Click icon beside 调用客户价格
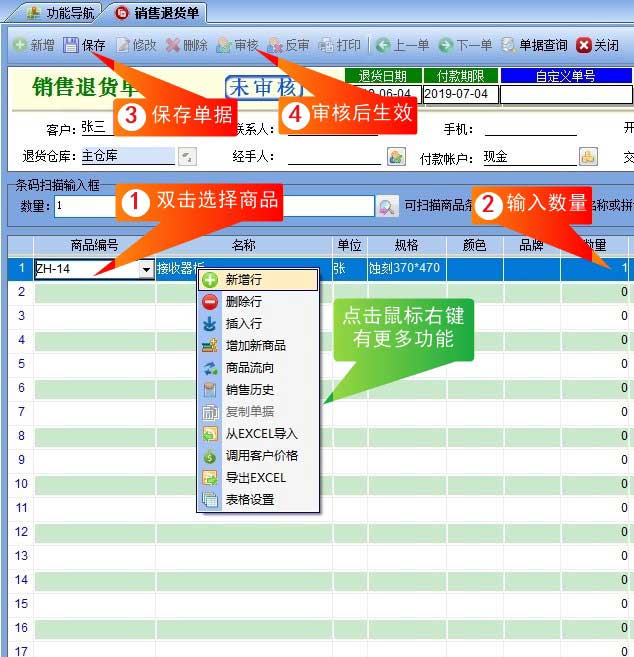 pos(210,456)
